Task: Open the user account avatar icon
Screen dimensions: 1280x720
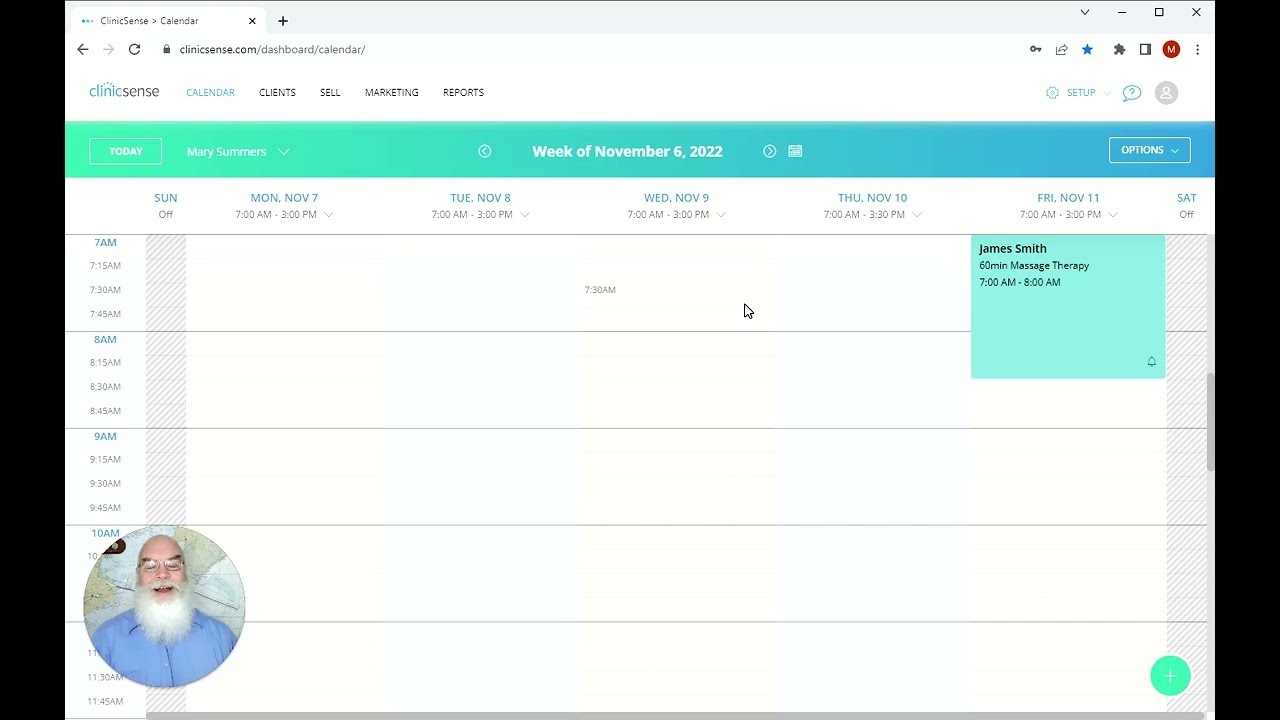Action: coord(1166,93)
